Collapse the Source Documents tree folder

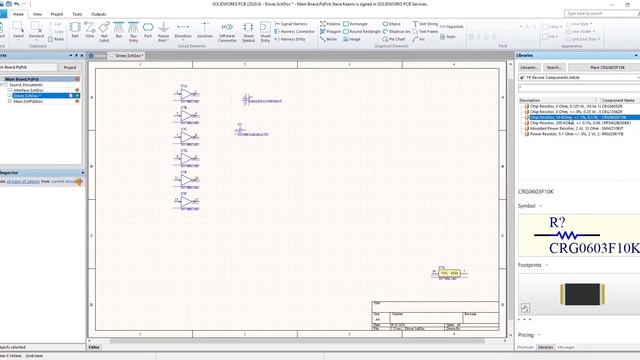click(x=2, y=85)
